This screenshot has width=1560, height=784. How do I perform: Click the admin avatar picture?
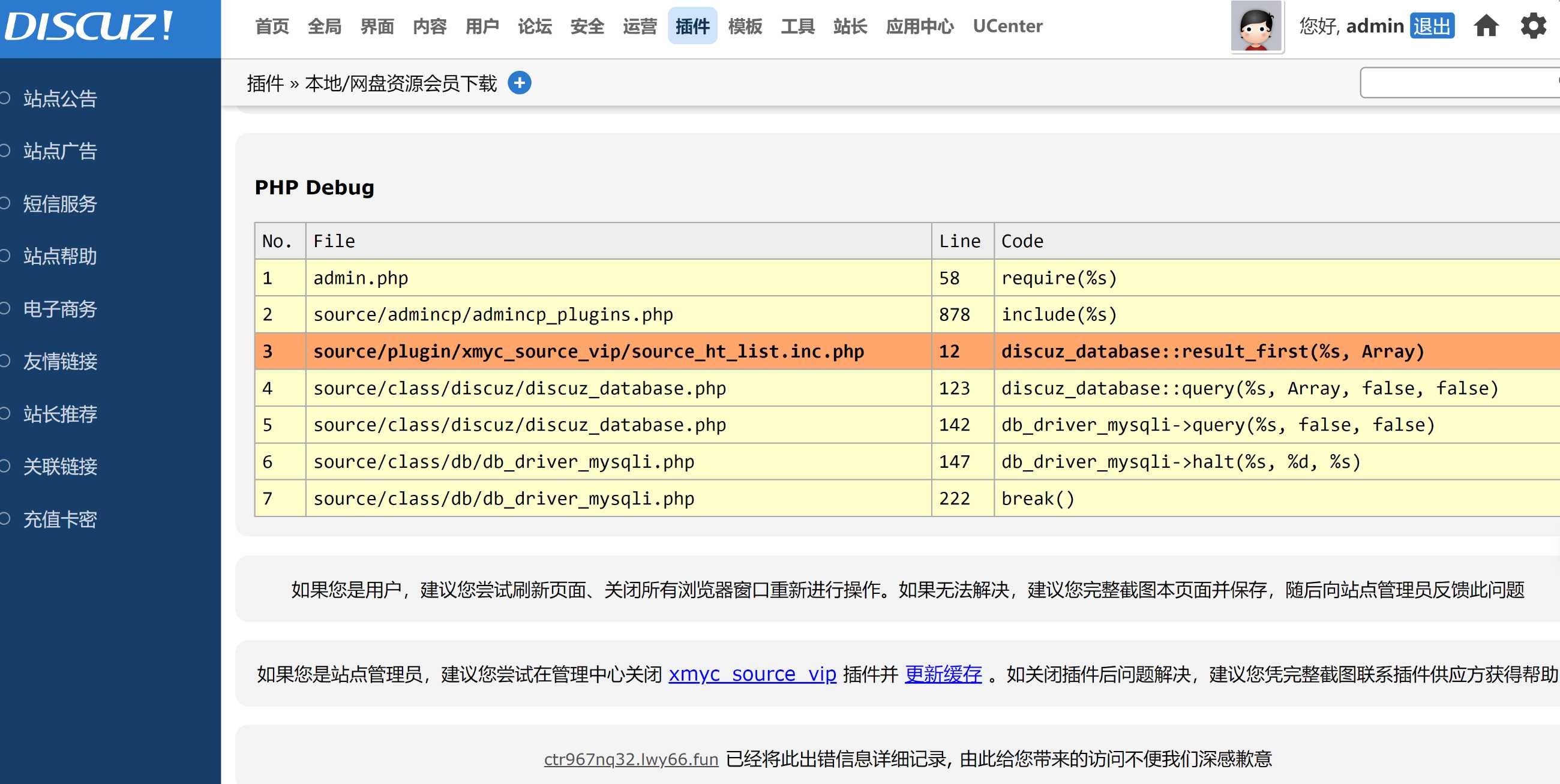tap(1256, 27)
